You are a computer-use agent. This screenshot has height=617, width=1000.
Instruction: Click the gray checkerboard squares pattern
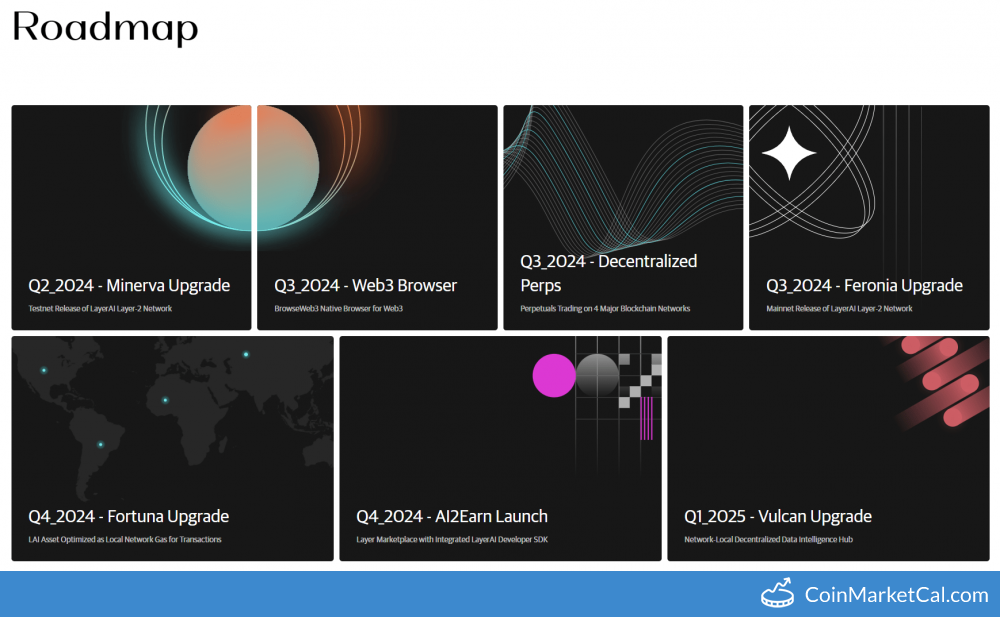[638, 380]
